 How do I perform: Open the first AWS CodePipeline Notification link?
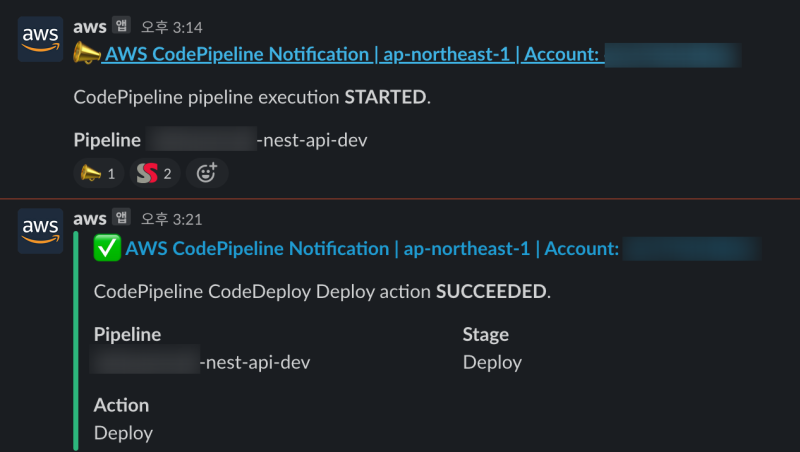click(350, 55)
